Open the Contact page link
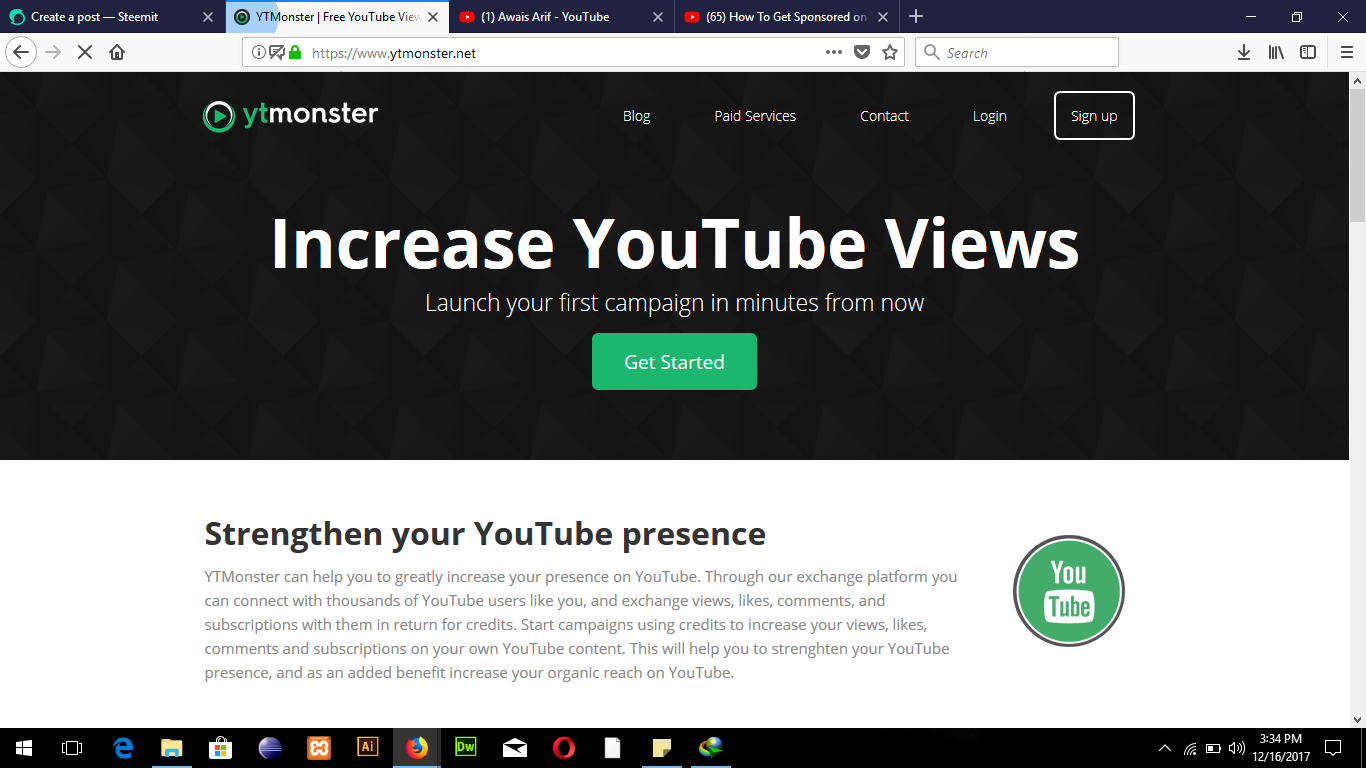The image size is (1366, 768). (884, 116)
